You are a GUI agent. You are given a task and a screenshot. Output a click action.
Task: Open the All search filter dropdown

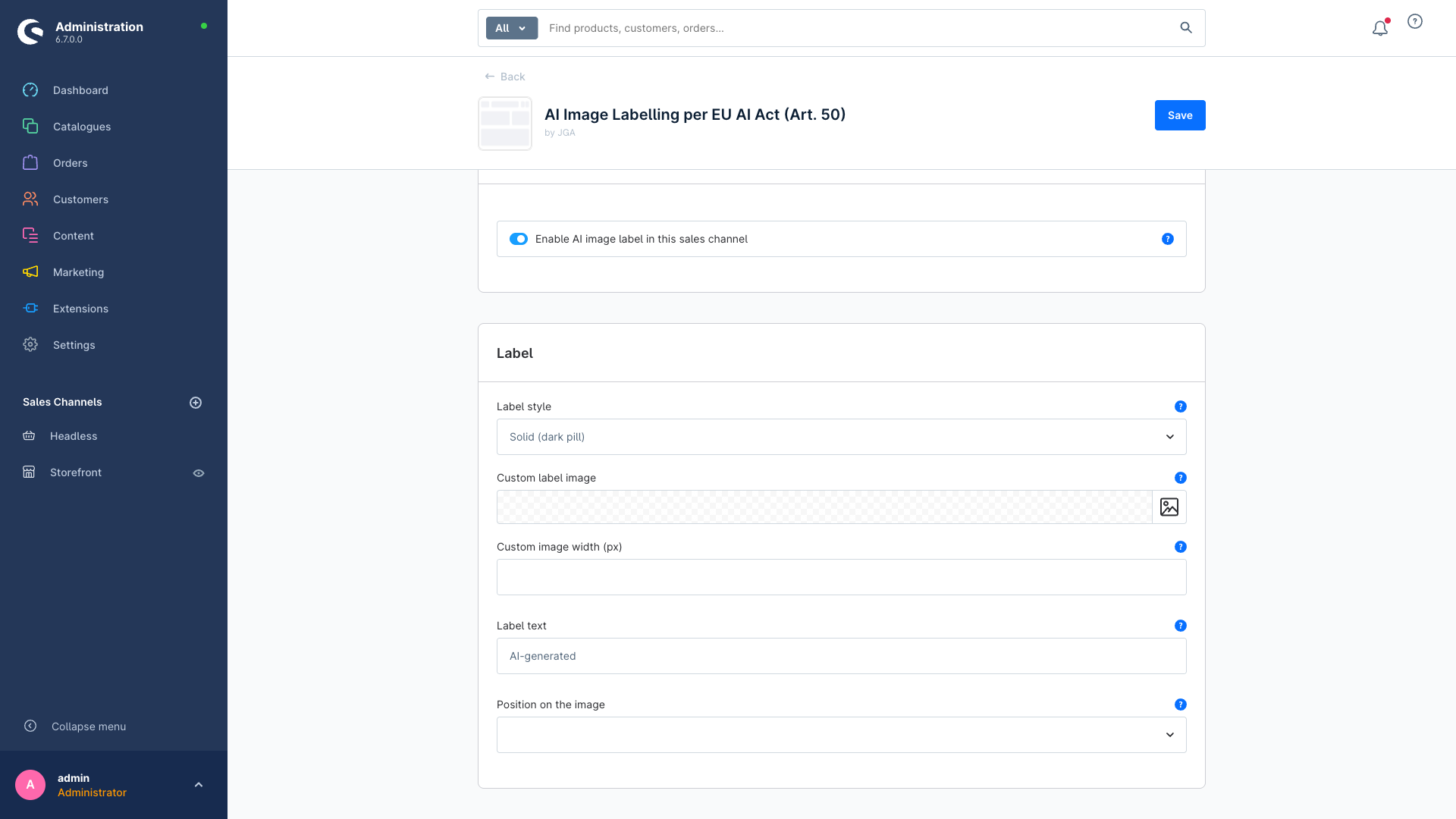[x=512, y=28]
